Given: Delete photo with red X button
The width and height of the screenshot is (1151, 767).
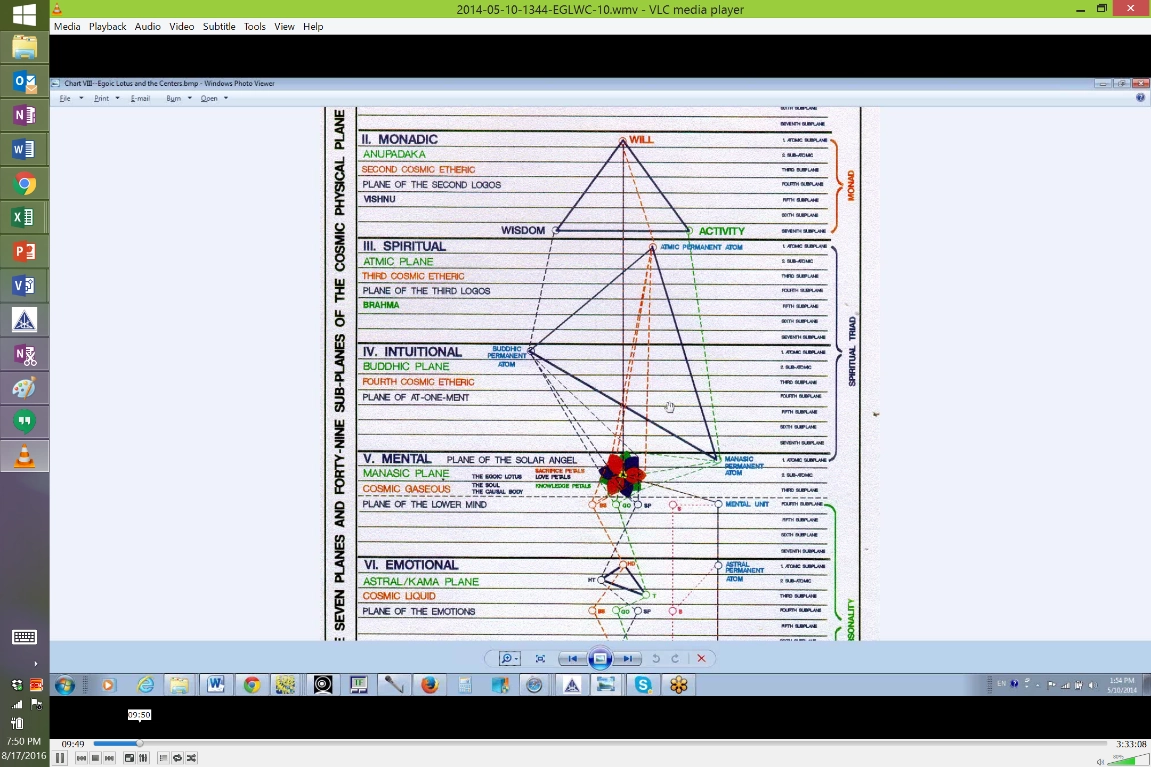Looking at the screenshot, I should coord(701,658).
